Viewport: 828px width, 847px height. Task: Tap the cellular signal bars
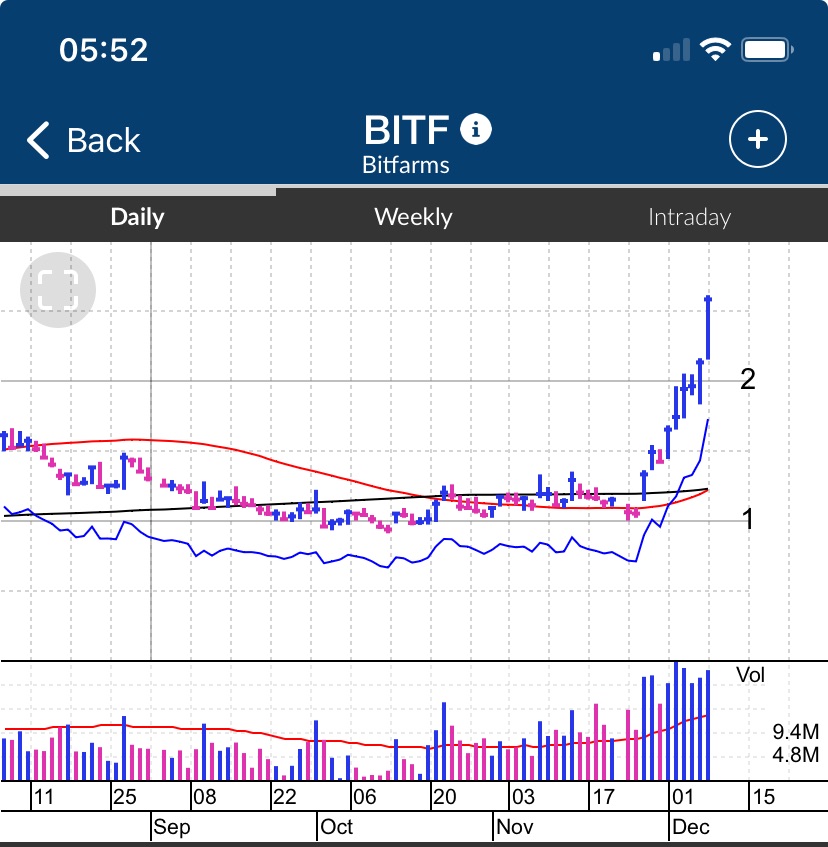[671, 50]
